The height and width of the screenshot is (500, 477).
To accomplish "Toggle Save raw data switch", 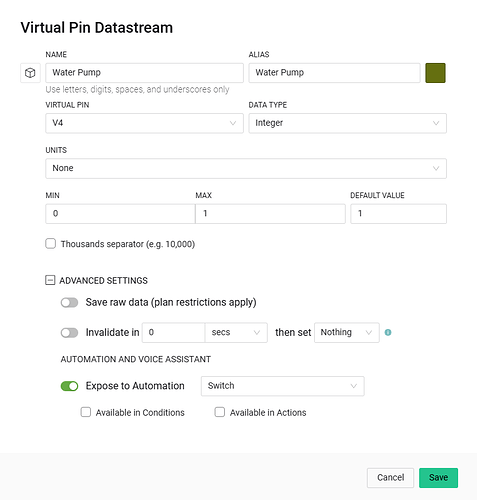I will pyautogui.click(x=69, y=302).
